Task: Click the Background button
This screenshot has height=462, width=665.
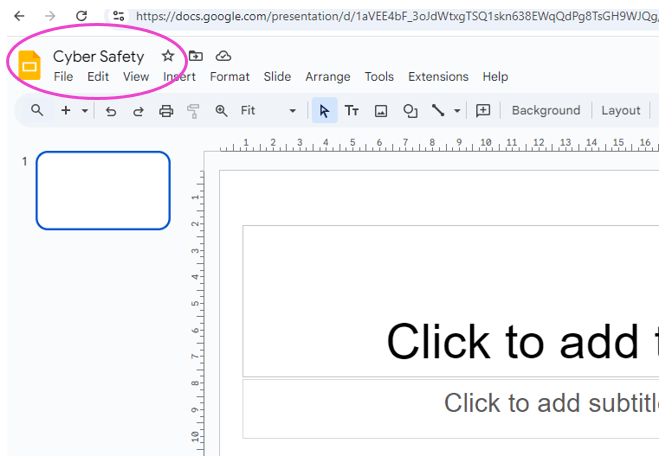Action: [x=545, y=111]
